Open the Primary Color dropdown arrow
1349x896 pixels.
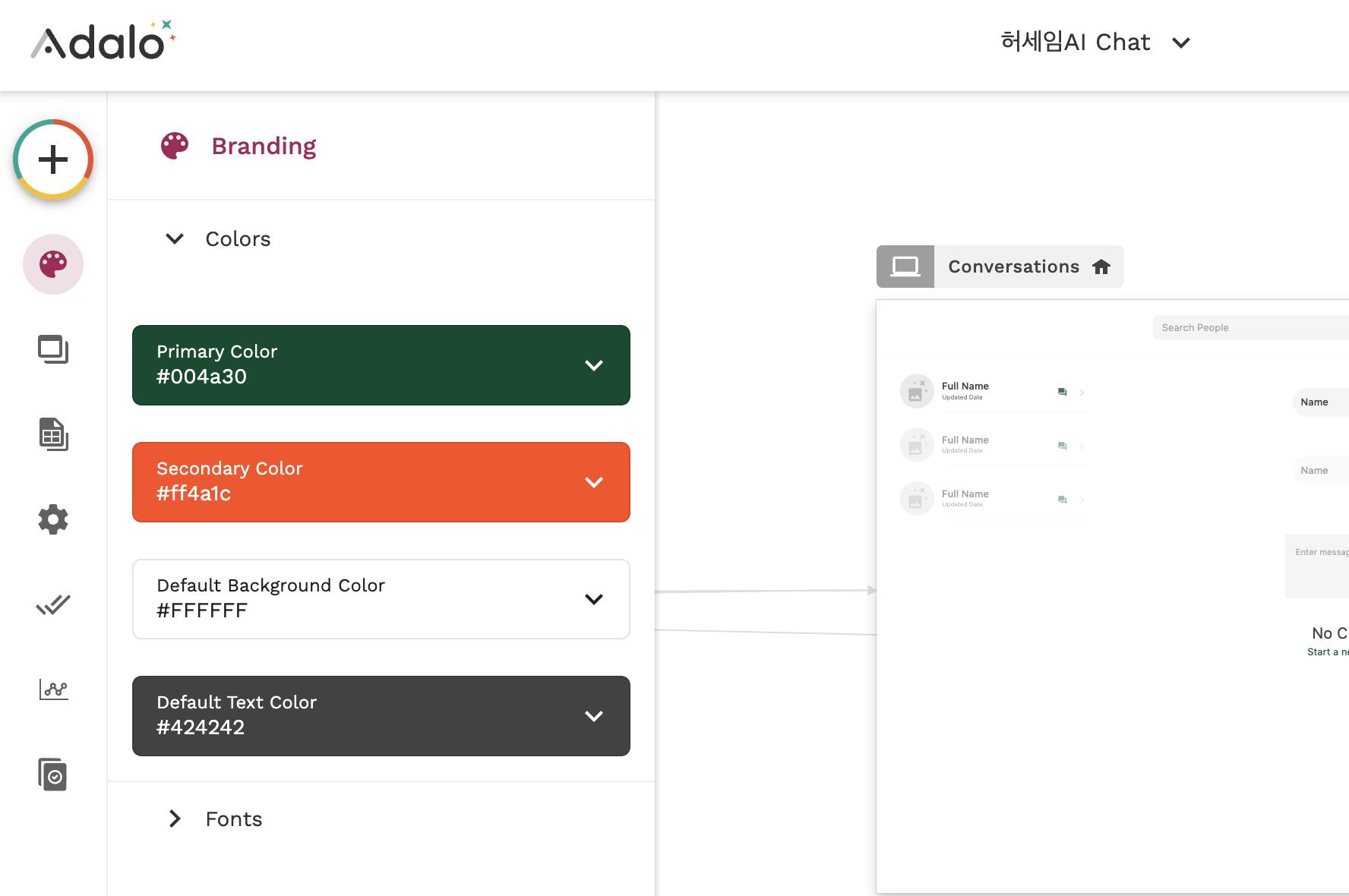[x=594, y=365]
